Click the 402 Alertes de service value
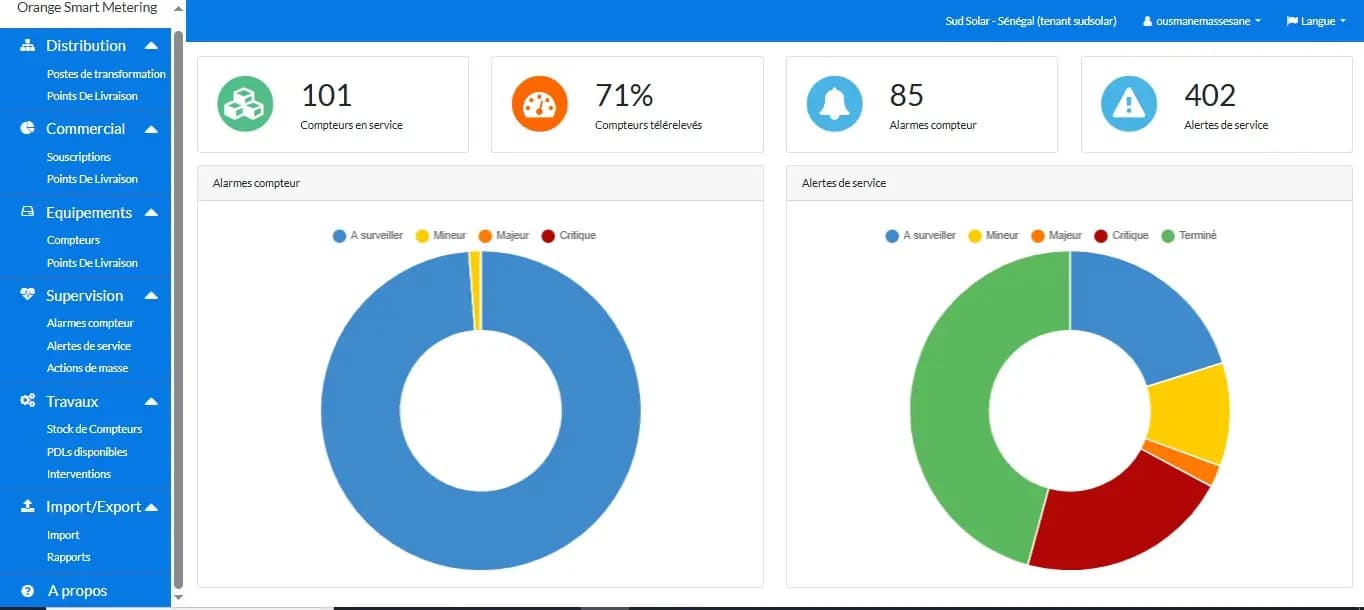1364x610 pixels. point(1210,95)
